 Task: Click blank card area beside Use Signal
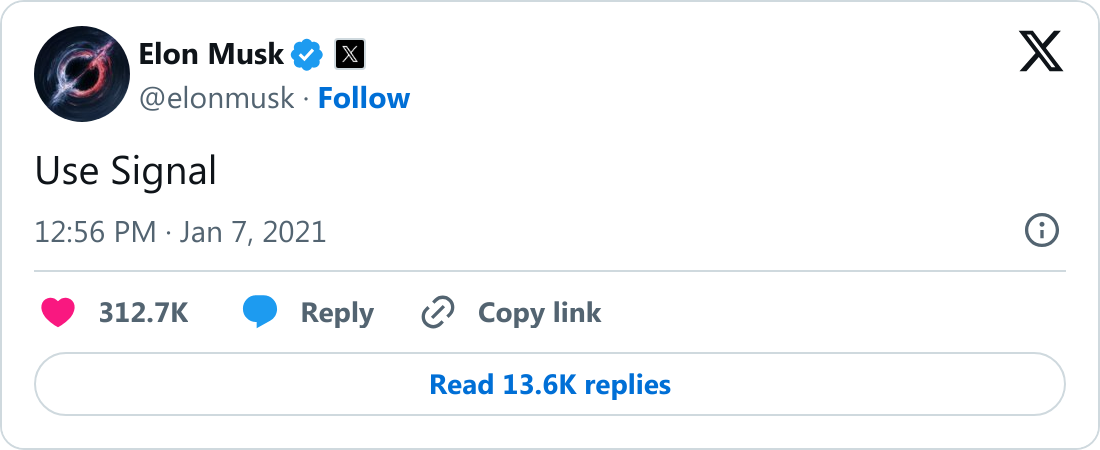(x=631, y=171)
